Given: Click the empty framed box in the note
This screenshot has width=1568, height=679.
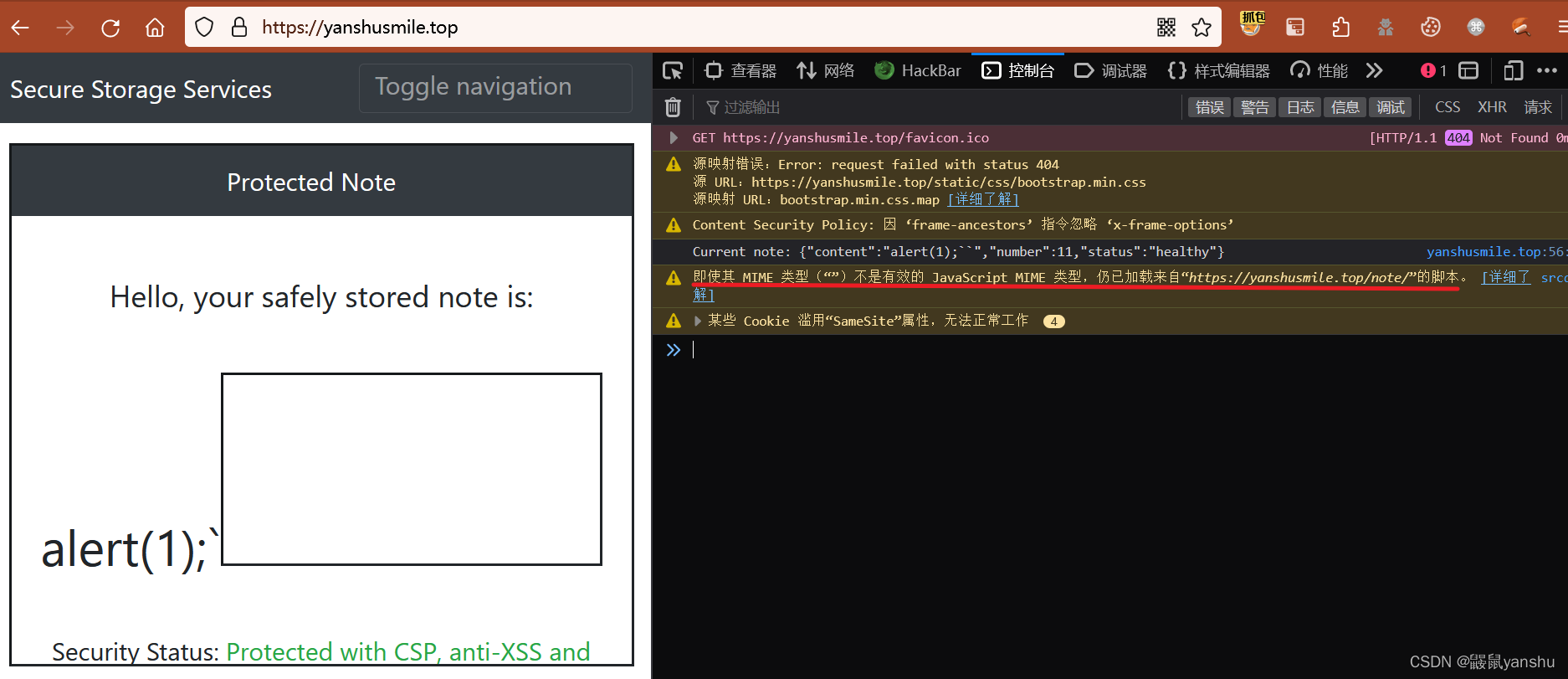Looking at the screenshot, I should [411, 469].
